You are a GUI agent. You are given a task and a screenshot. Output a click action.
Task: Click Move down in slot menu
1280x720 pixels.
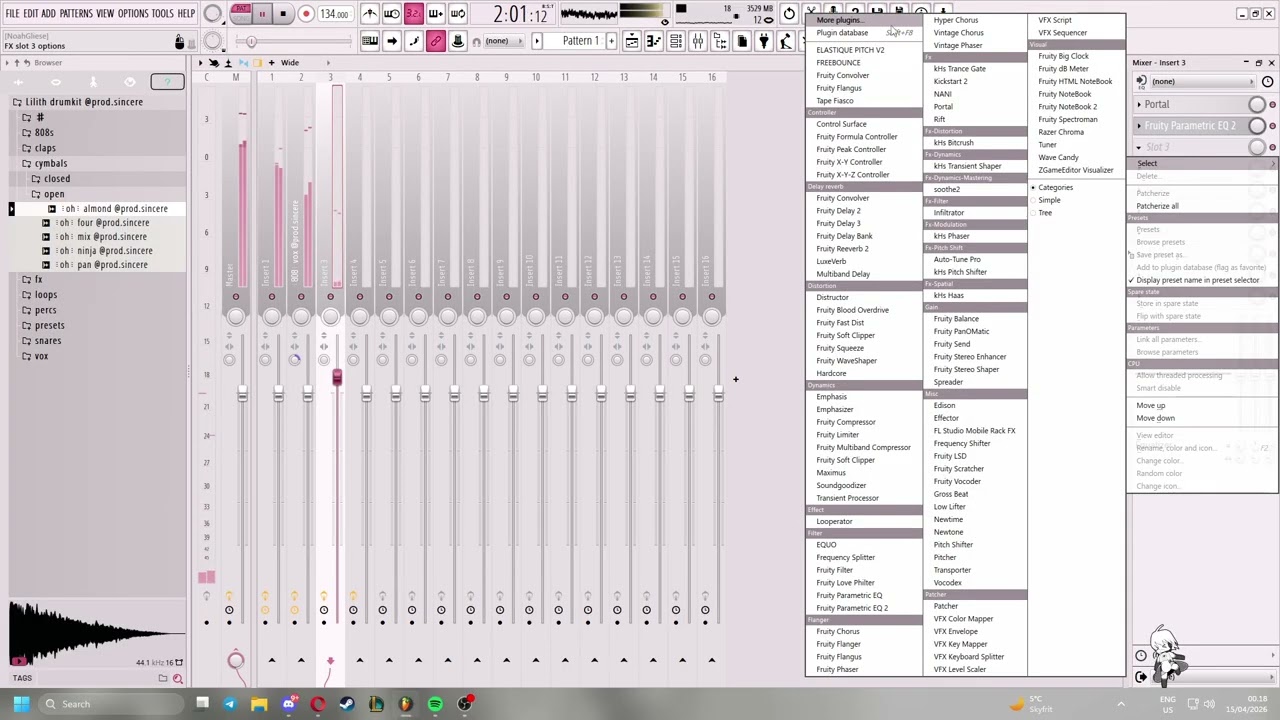pyautogui.click(x=1155, y=418)
